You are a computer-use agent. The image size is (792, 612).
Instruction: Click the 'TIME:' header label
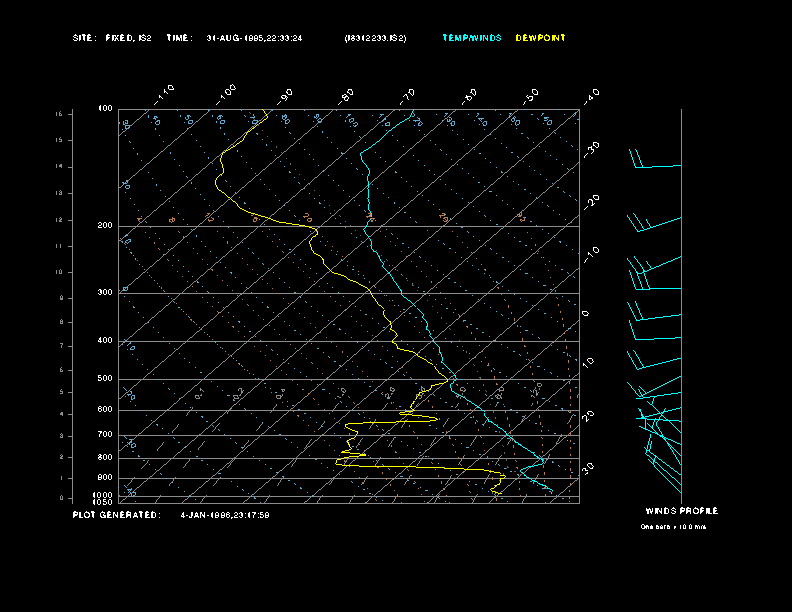click(180, 38)
